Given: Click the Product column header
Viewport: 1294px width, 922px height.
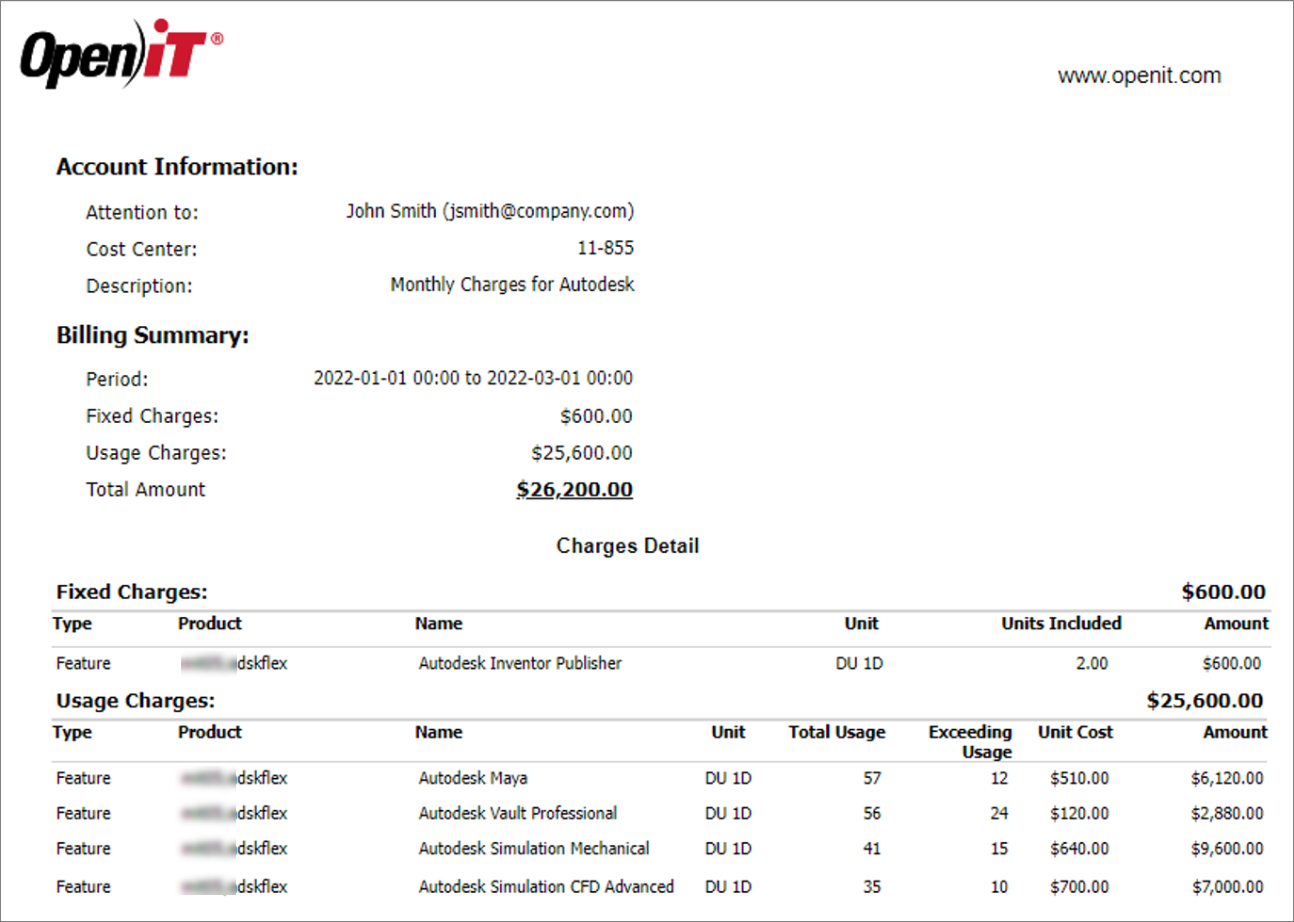Looking at the screenshot, I should click(210, 731).
